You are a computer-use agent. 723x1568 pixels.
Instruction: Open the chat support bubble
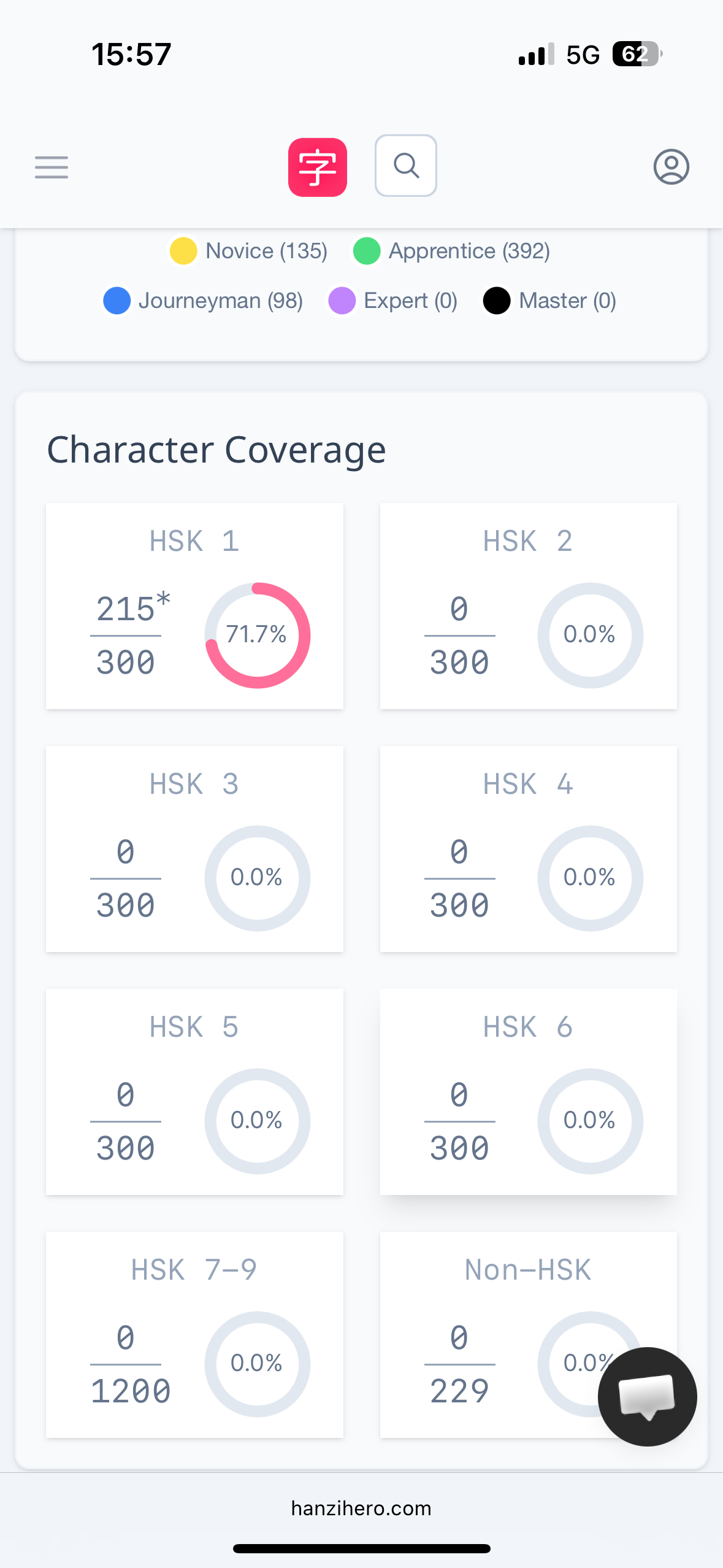[647, 1396]
